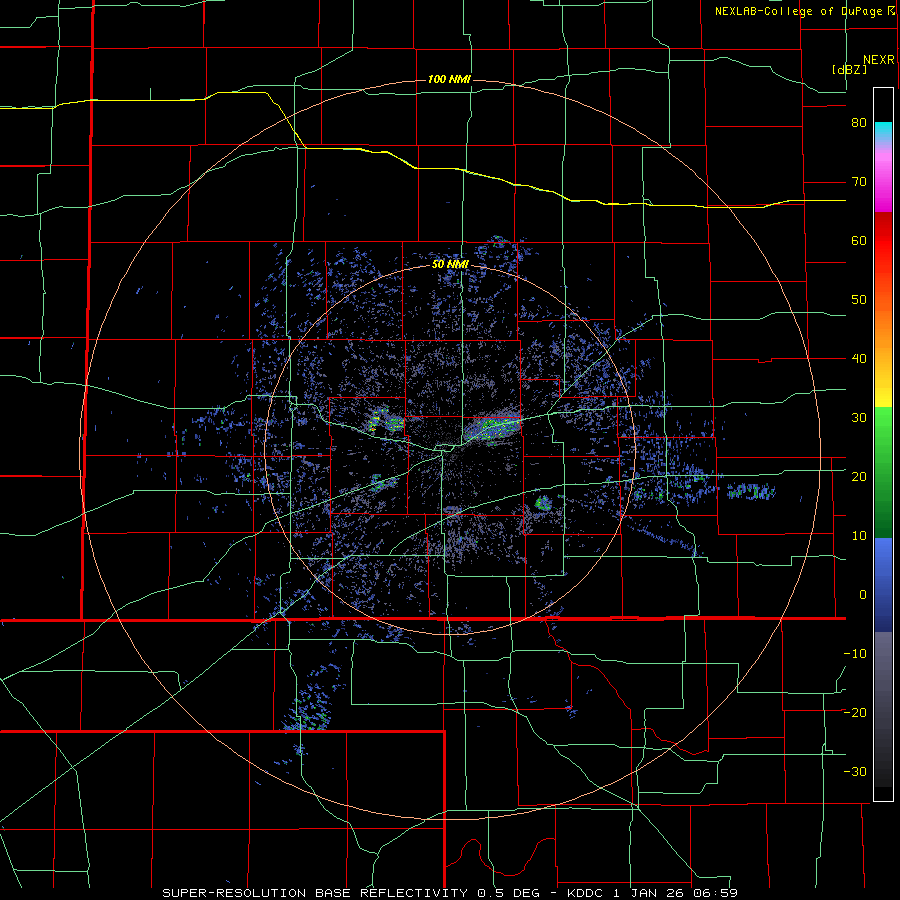Click the 10 dBZ scale value
The width and height of the screenshot is (900, 900).
click(x=859, y=536)
